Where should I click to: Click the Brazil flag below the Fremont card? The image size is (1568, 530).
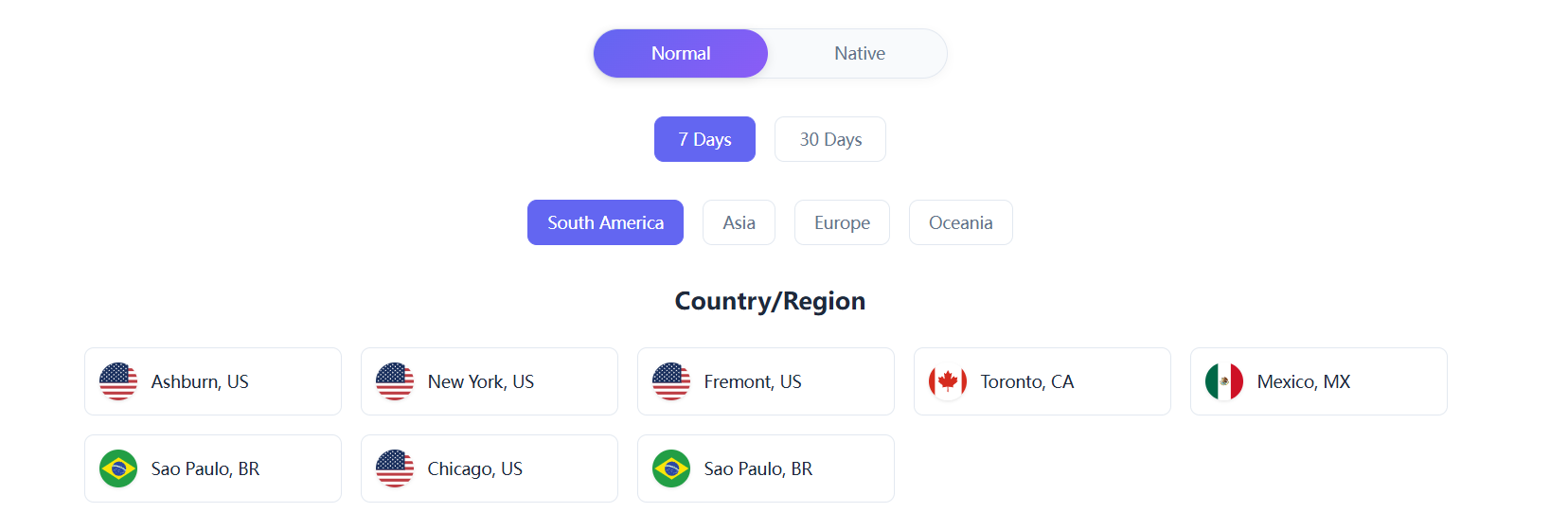671,468
